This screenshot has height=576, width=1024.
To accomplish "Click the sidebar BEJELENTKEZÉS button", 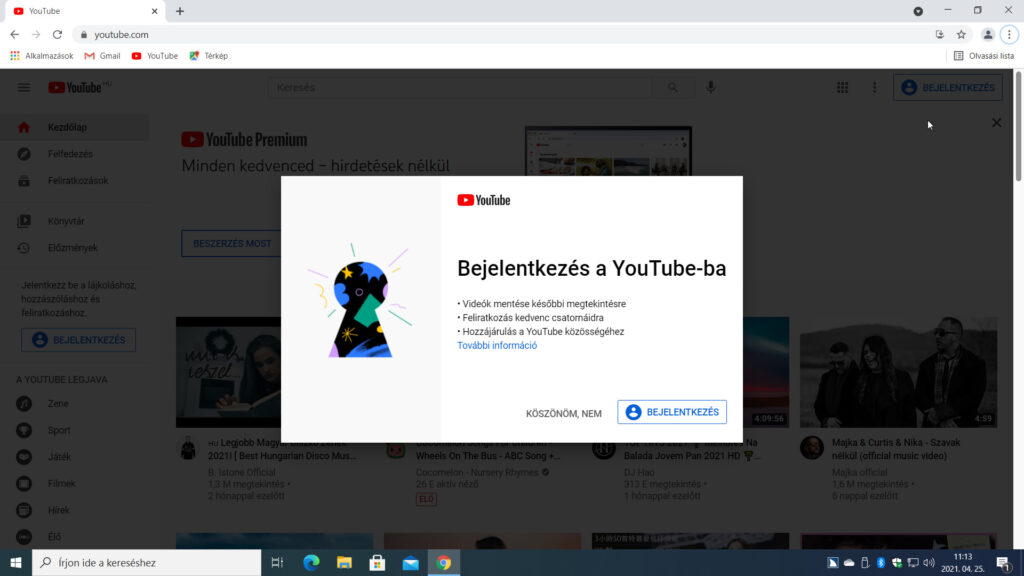I will [78, 340].
